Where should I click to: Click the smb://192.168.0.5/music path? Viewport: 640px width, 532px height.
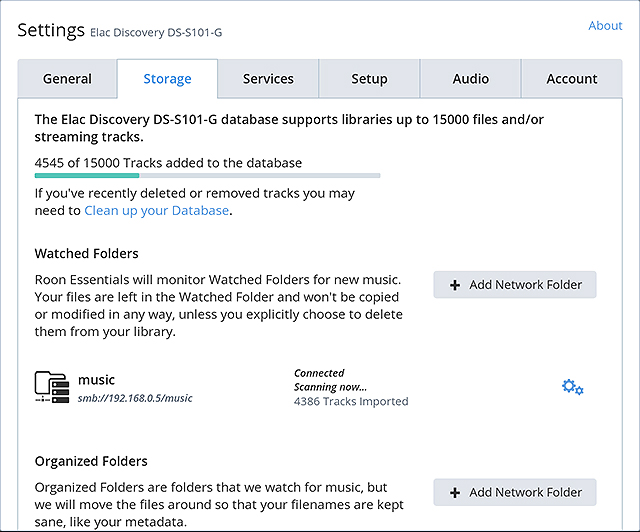(135, 398)
